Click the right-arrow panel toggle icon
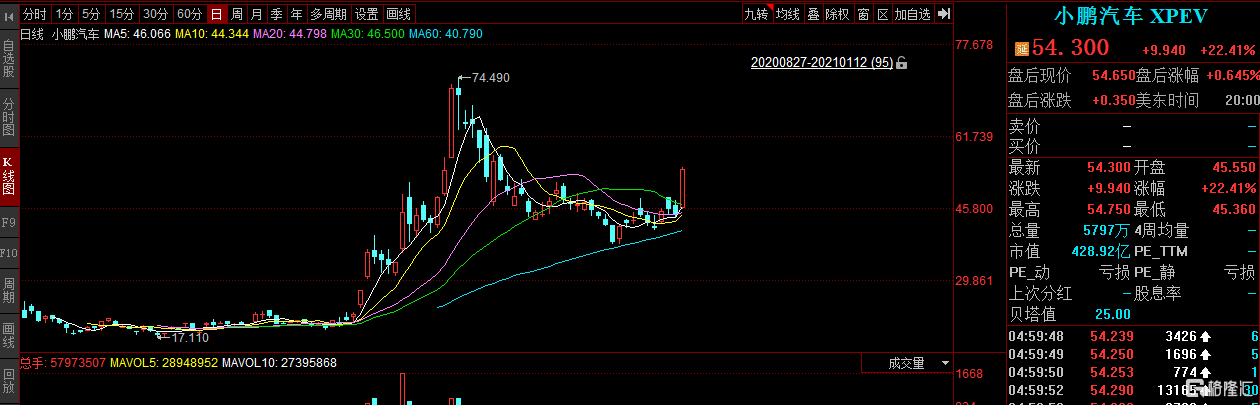Image resolution: width=1260 pixels, height=405 pixels. [943, 14]
